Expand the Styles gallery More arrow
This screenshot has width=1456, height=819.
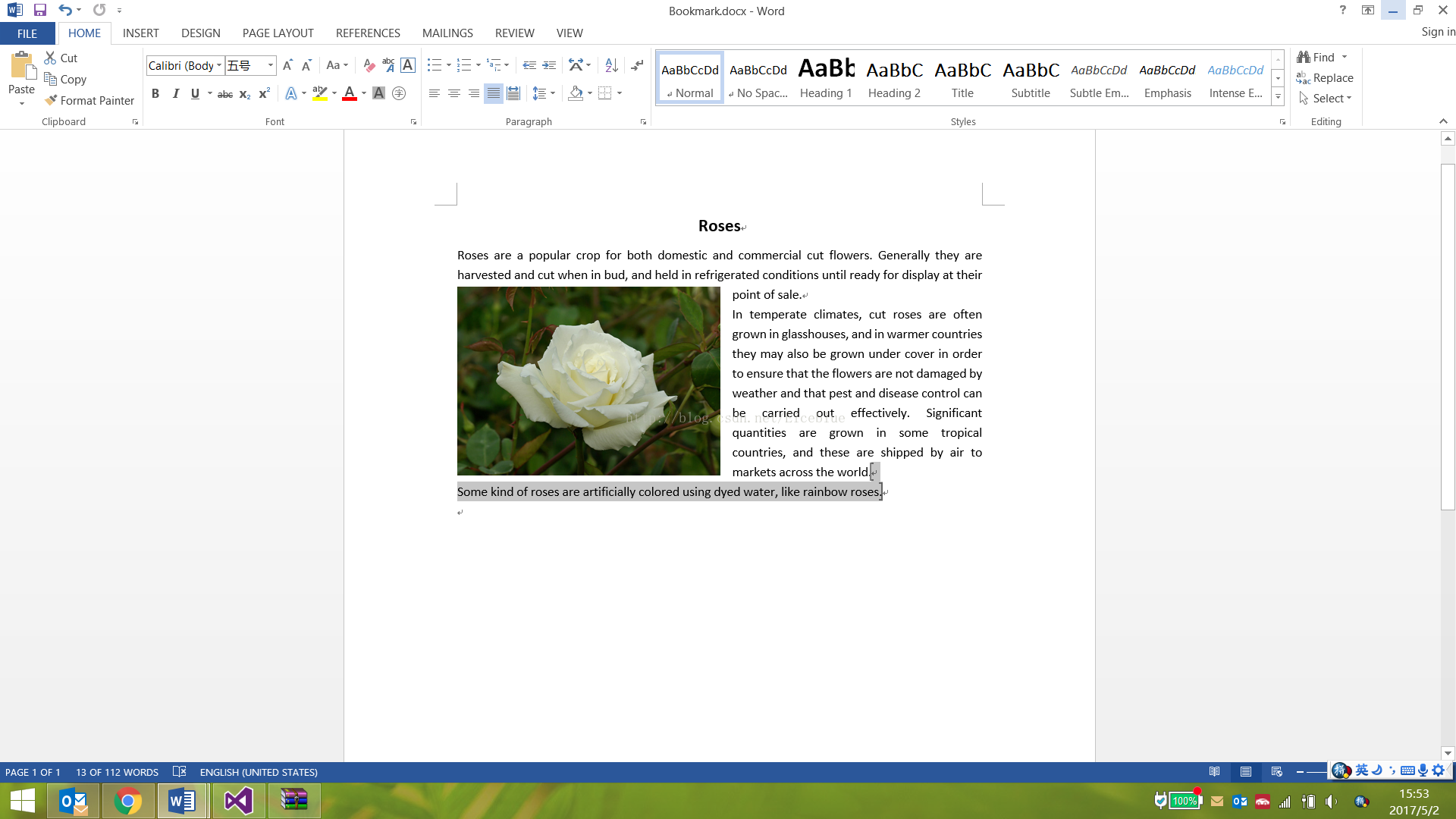coord(1278,96)
